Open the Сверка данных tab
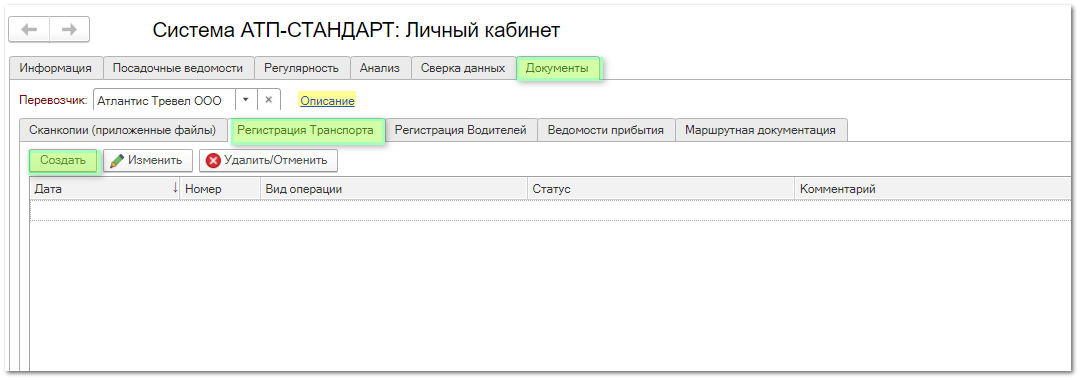1080x380 pixels. click(x=463, y=68)
